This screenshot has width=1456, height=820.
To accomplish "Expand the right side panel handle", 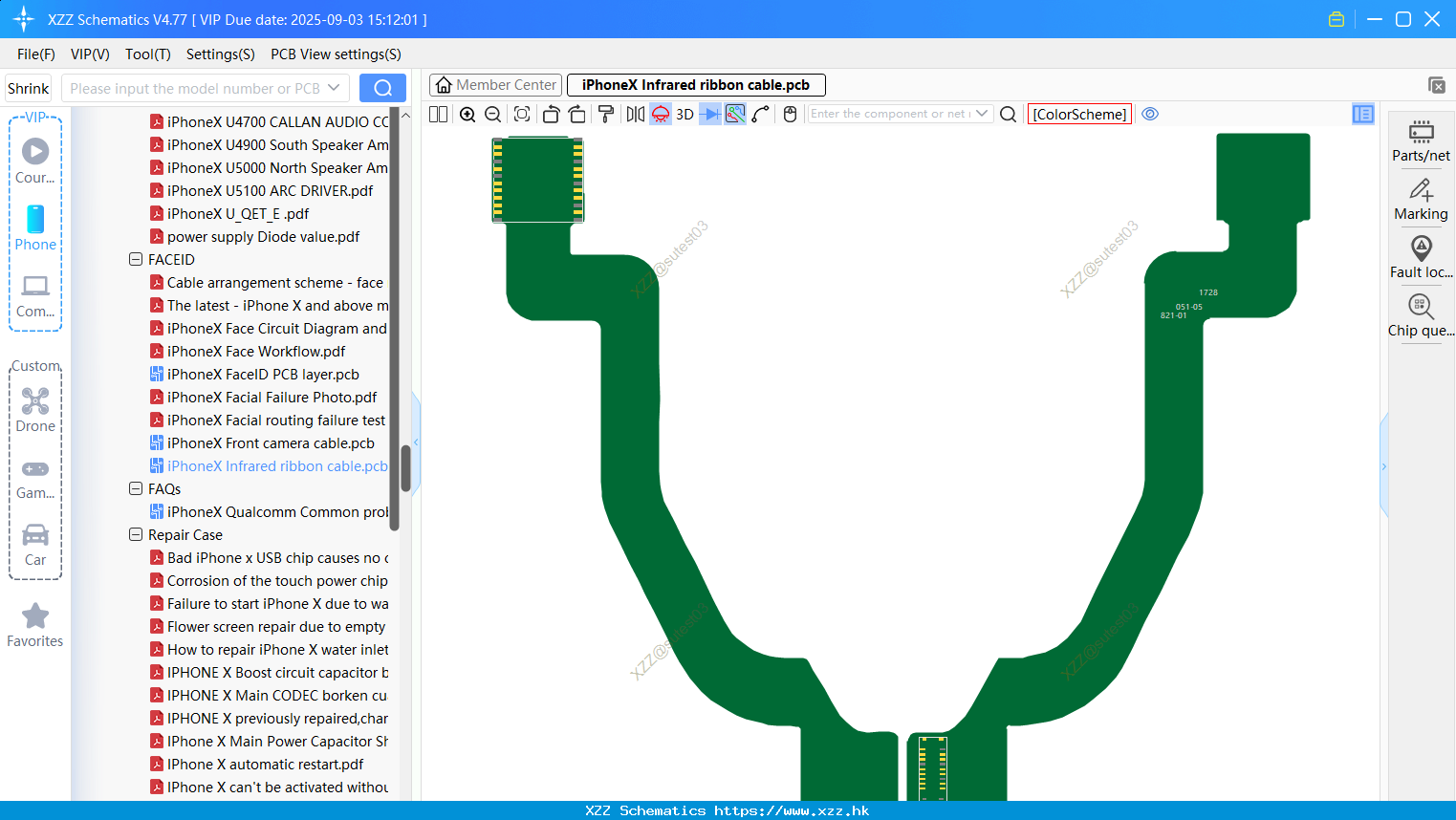I will tap(1383, 466).
